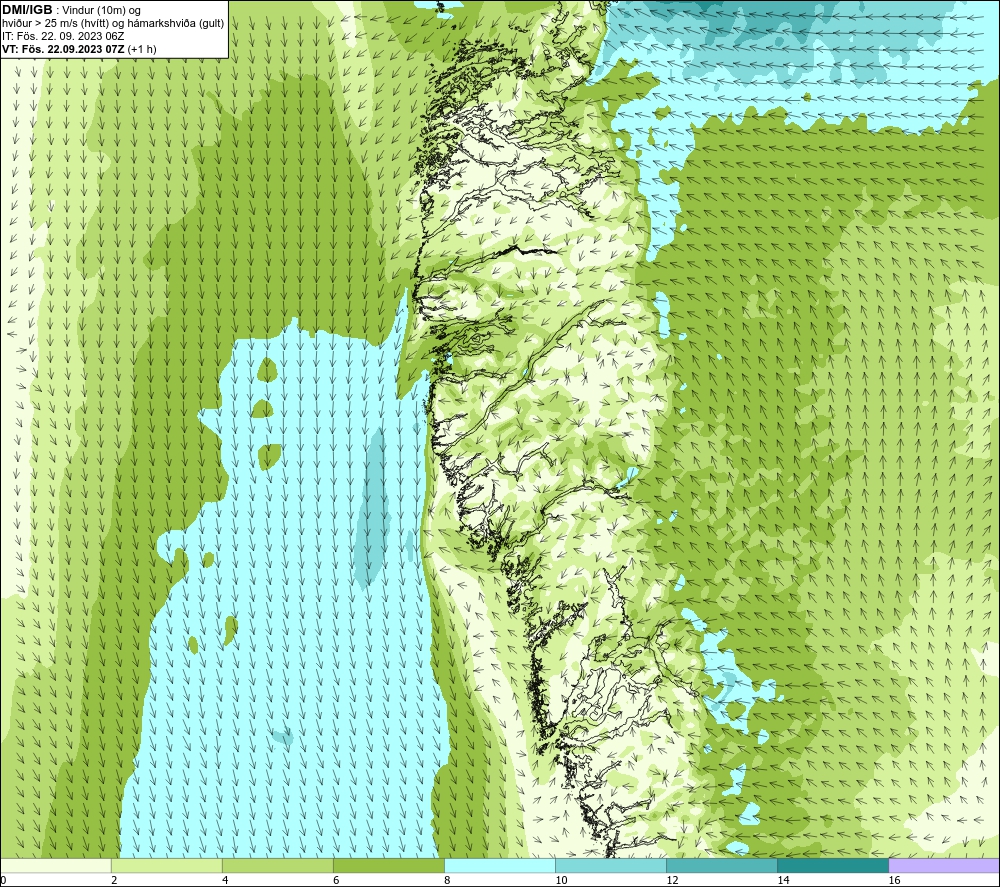This screenshot has height=887, width=1000.
Task: Click the 4–6 m/s green legend swatch
Action: tap(277, 865)
